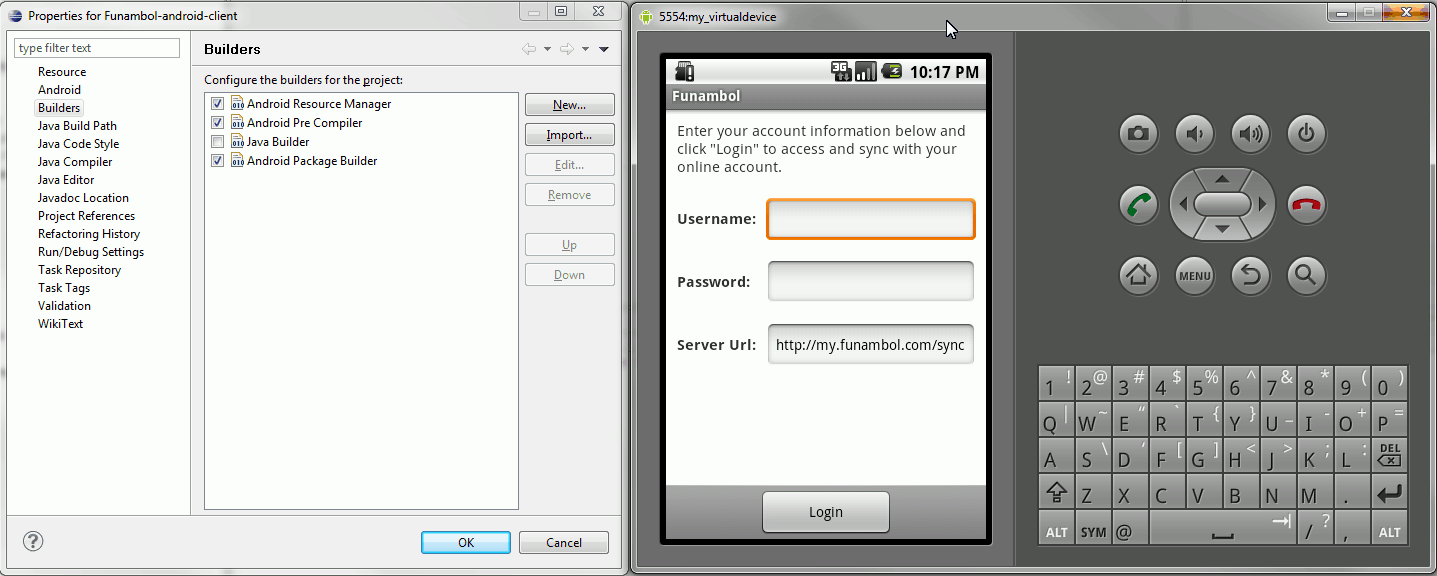Select Java Editor in the properties tree
1437x576 pixels.
tap(66, 180)
